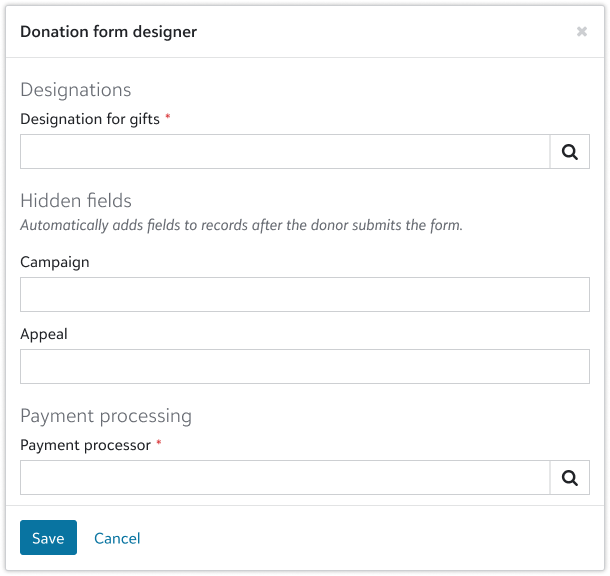The image size is (610, 576).
Task: Click the red asterisk beside Payment processor
Action: (159, 443)
